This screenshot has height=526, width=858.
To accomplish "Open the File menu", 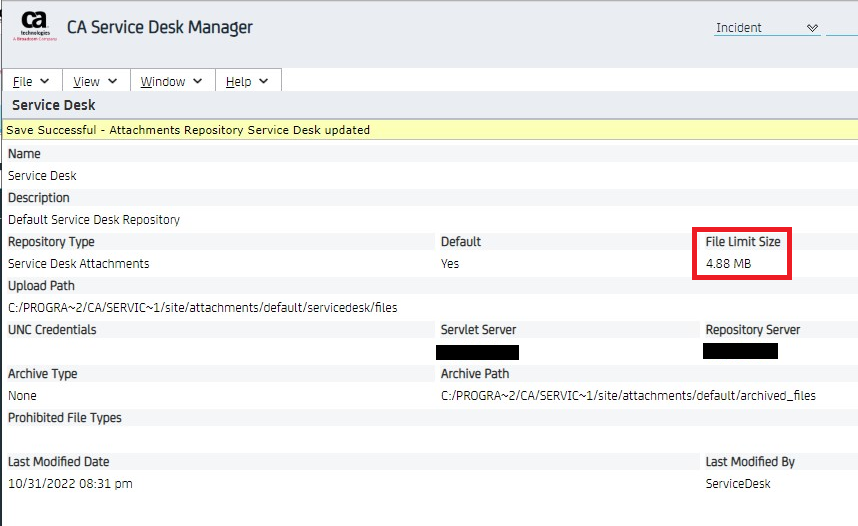I will (x=31, y=81).
